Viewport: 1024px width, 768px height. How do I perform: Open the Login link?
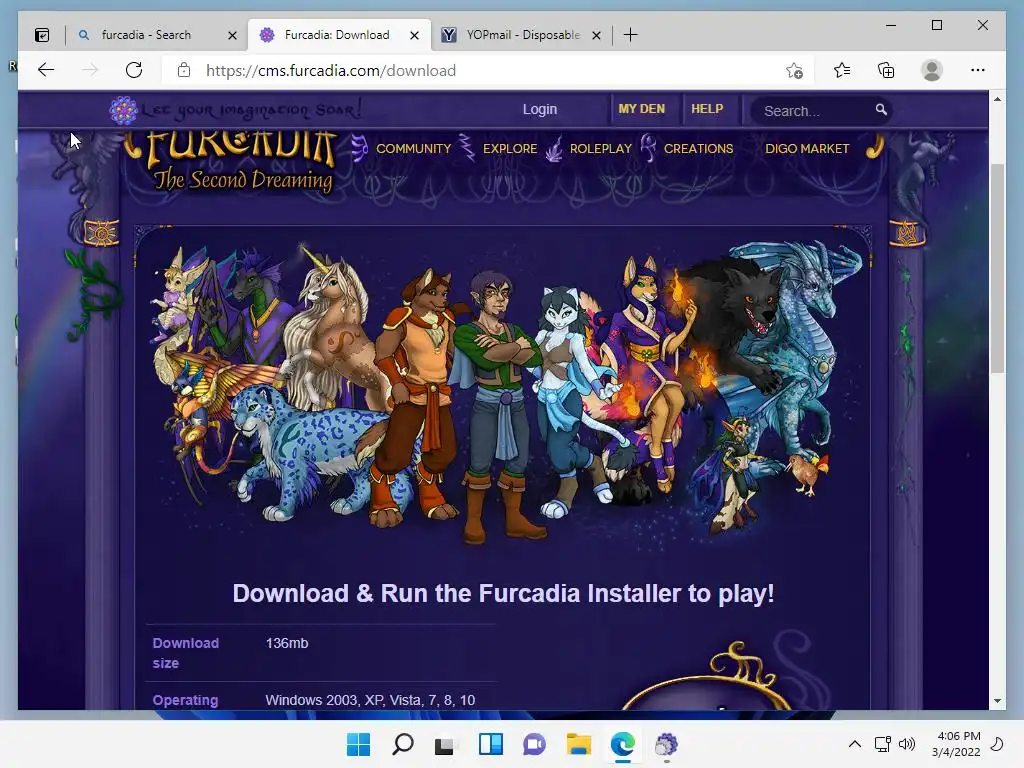[x=539, y=109]
